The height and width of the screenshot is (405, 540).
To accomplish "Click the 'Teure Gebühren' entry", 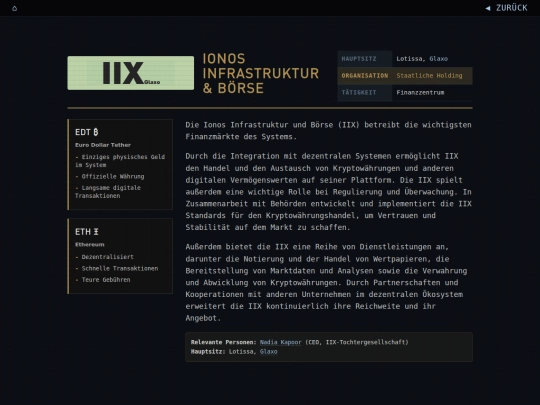I will click(103, 280).
